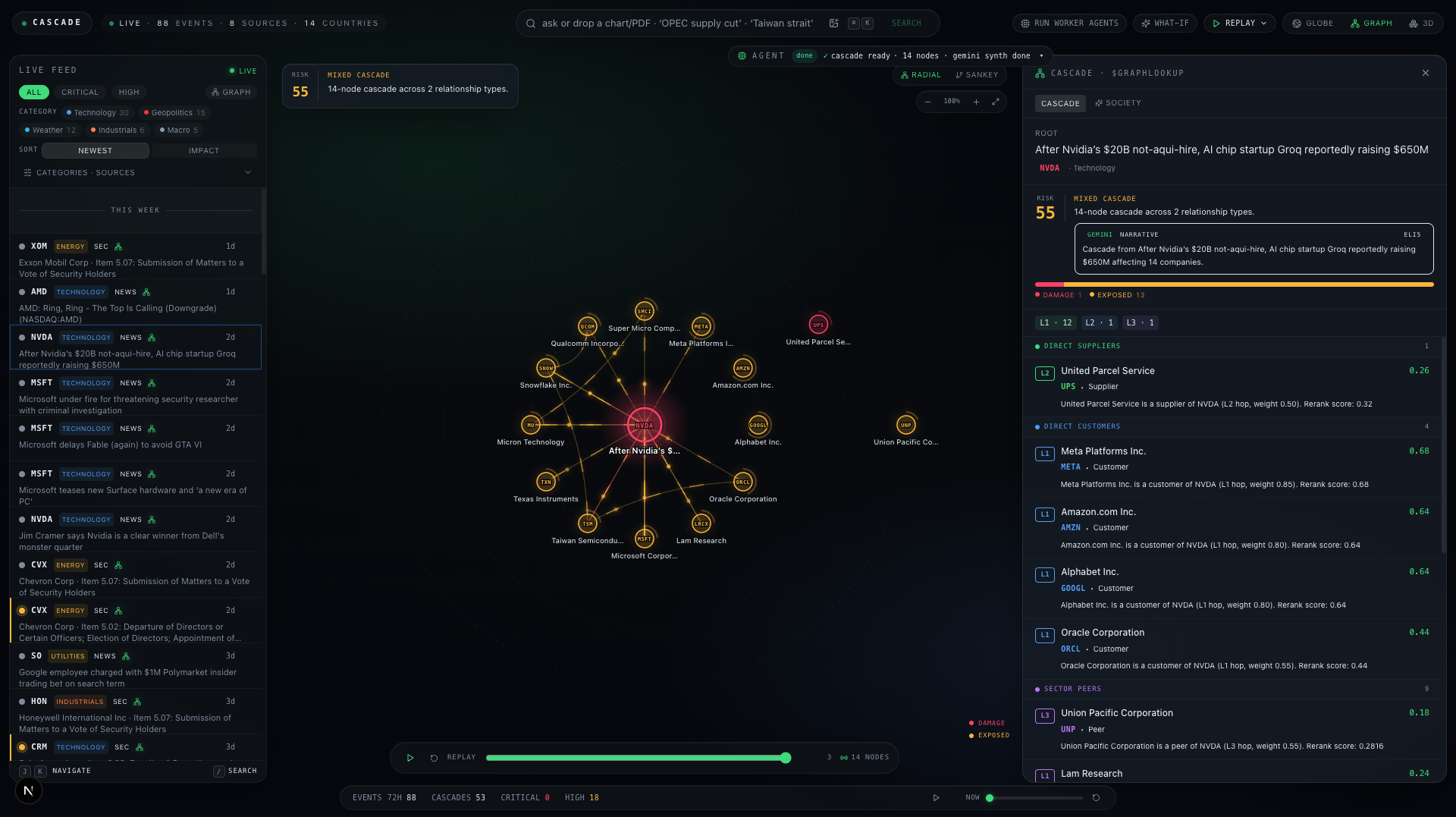Toggle the Weather category filter

click(50, 130)
